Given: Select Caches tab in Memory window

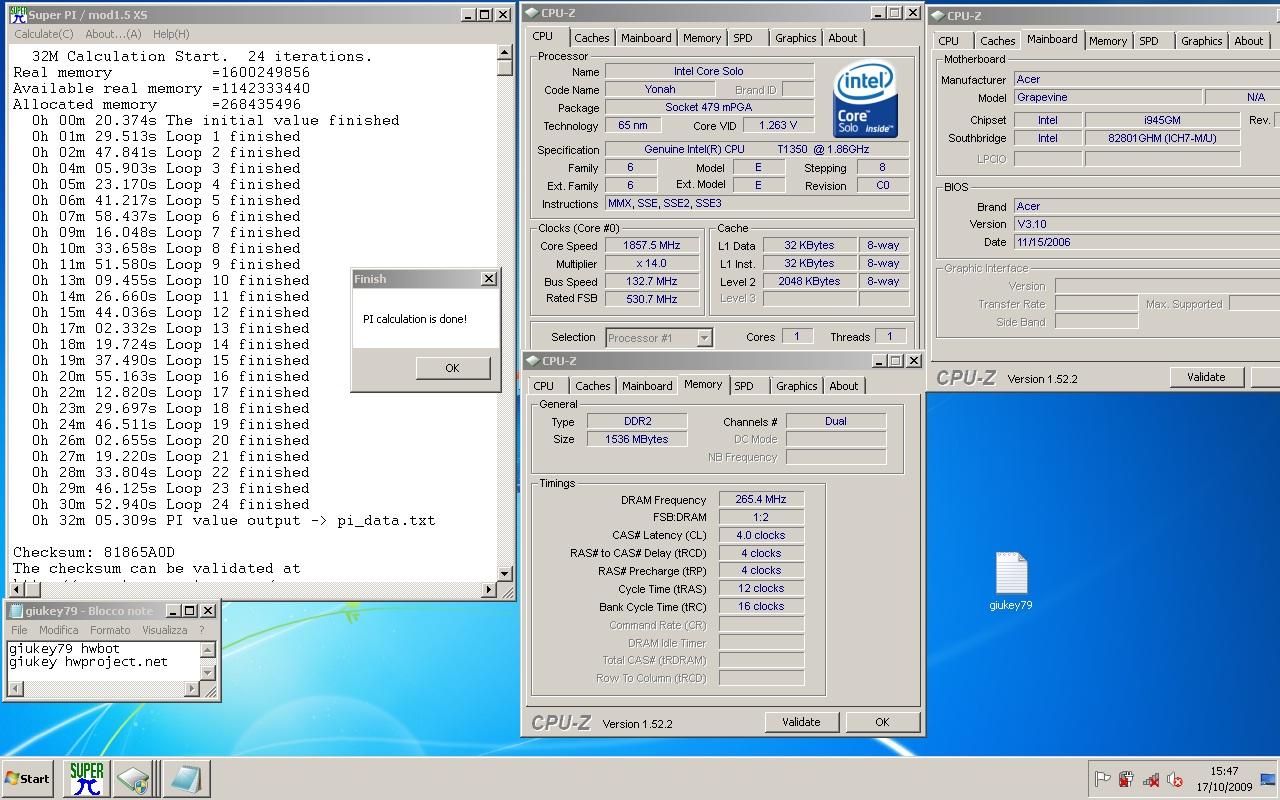Looking at the screenshot, I should click(592, 386).
